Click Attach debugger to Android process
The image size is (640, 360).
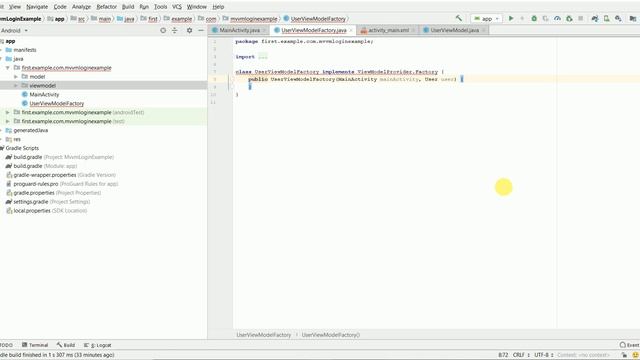[569, 18]
